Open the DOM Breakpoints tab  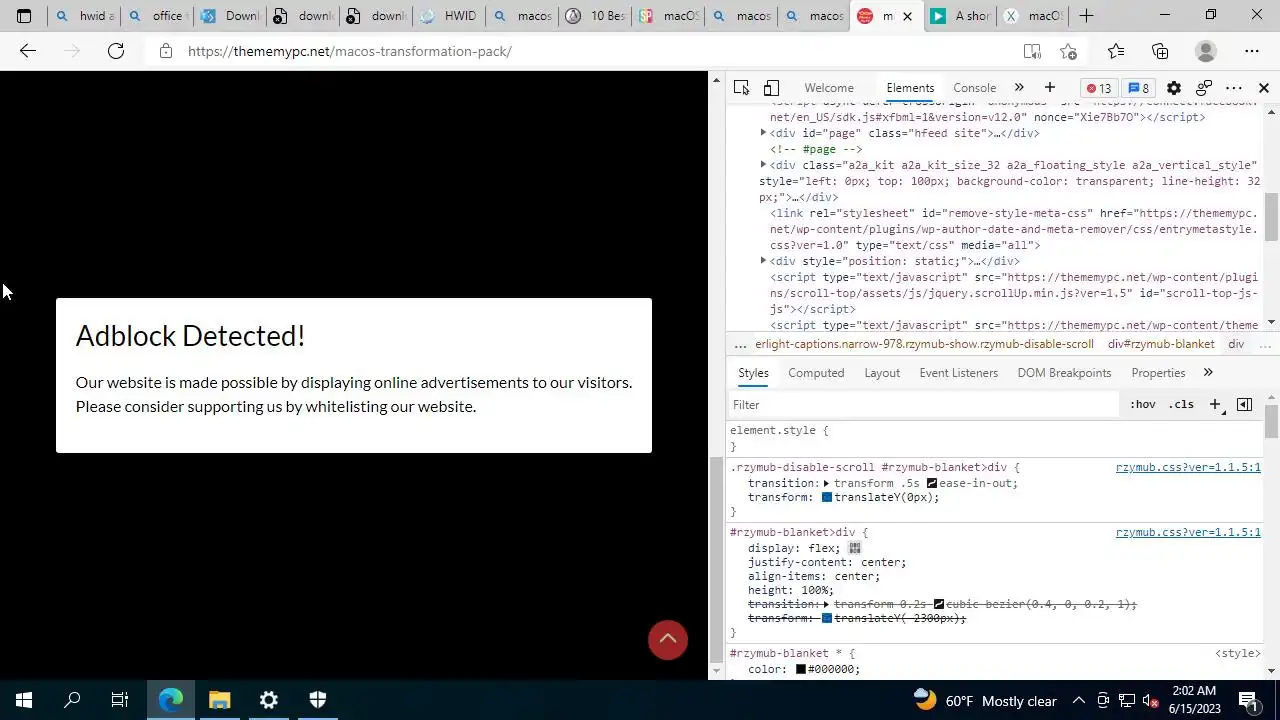click(x=1064, y=373)
